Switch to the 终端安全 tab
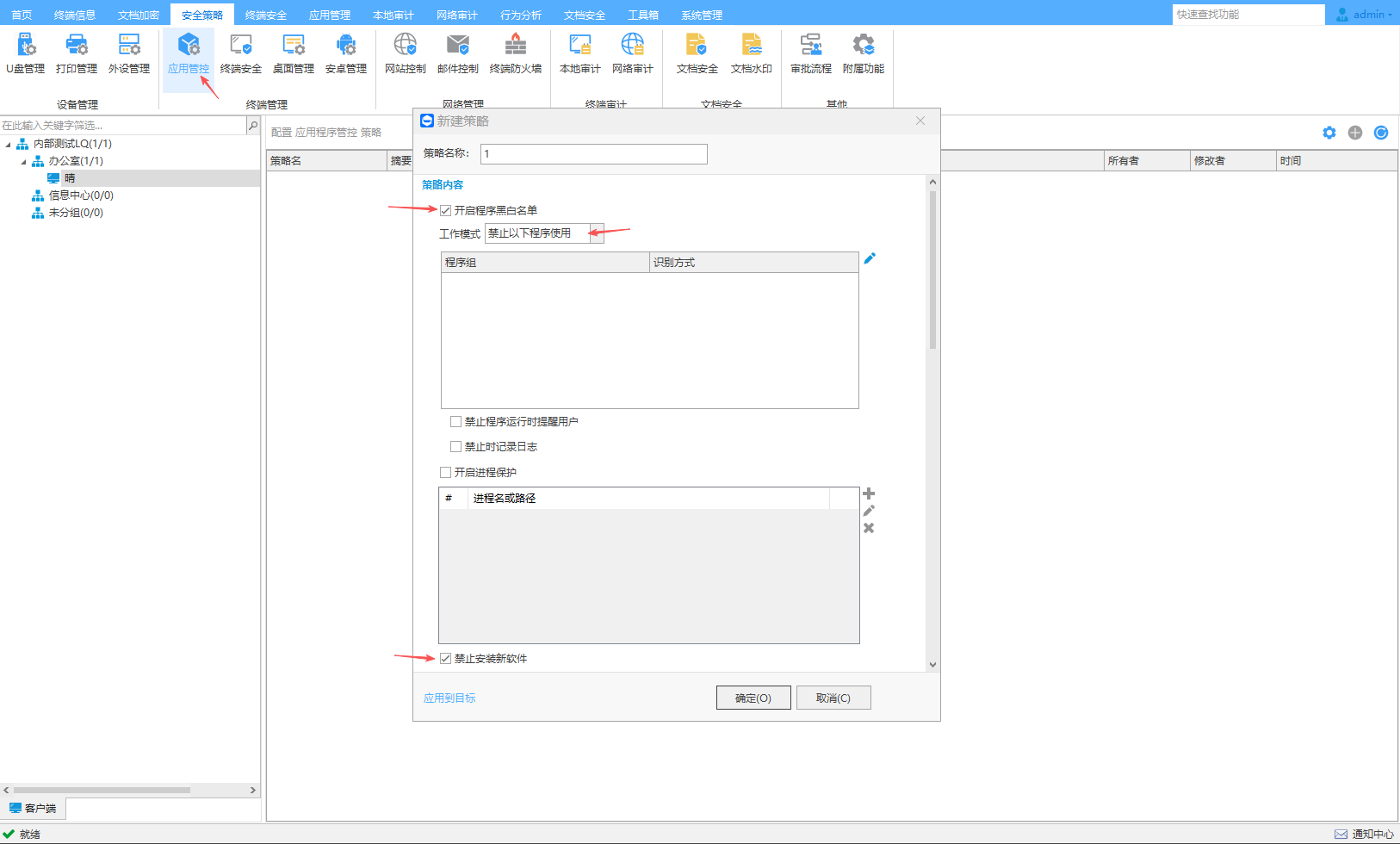This screenshot has width=1400, height=844. [265, 15]
